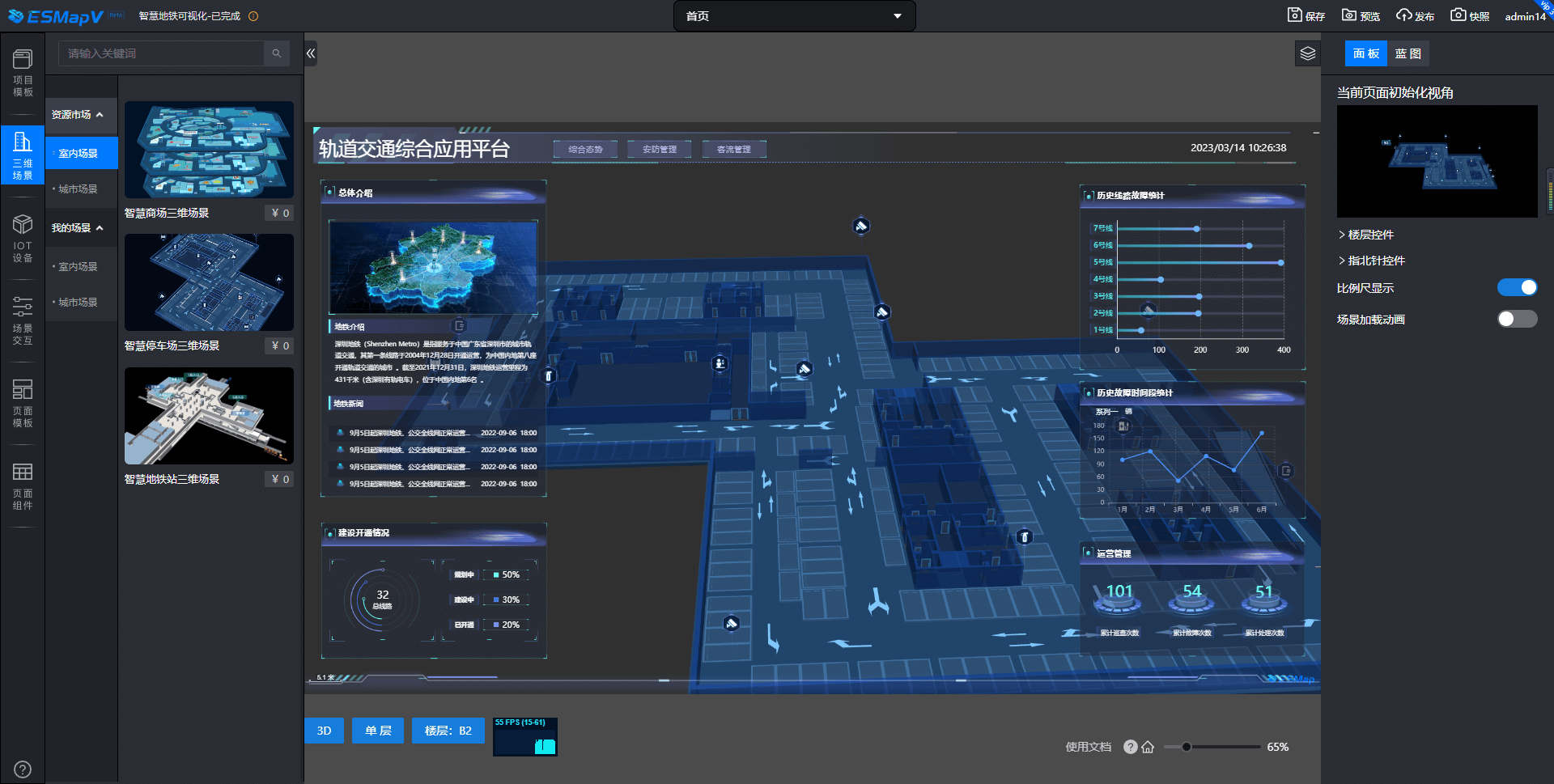Click the 楼层: B2 button

448,731
